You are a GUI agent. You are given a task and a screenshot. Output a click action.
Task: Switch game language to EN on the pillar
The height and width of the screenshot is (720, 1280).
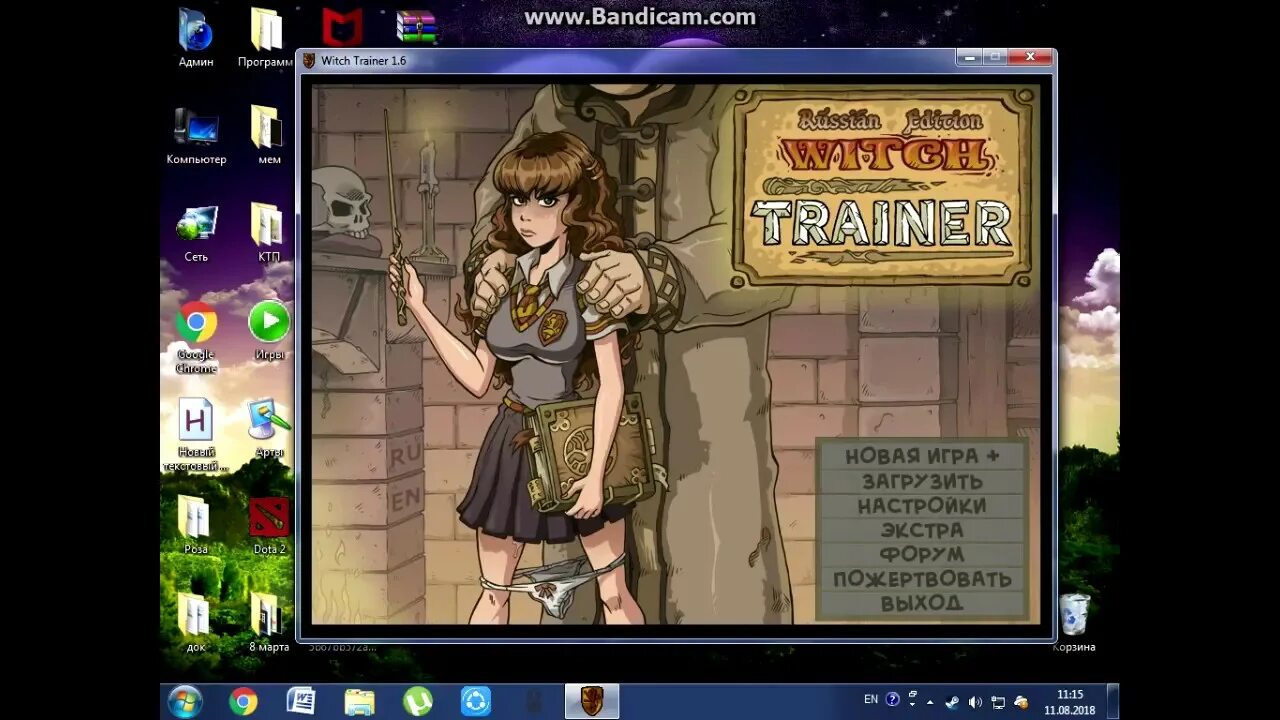(405, 500)
